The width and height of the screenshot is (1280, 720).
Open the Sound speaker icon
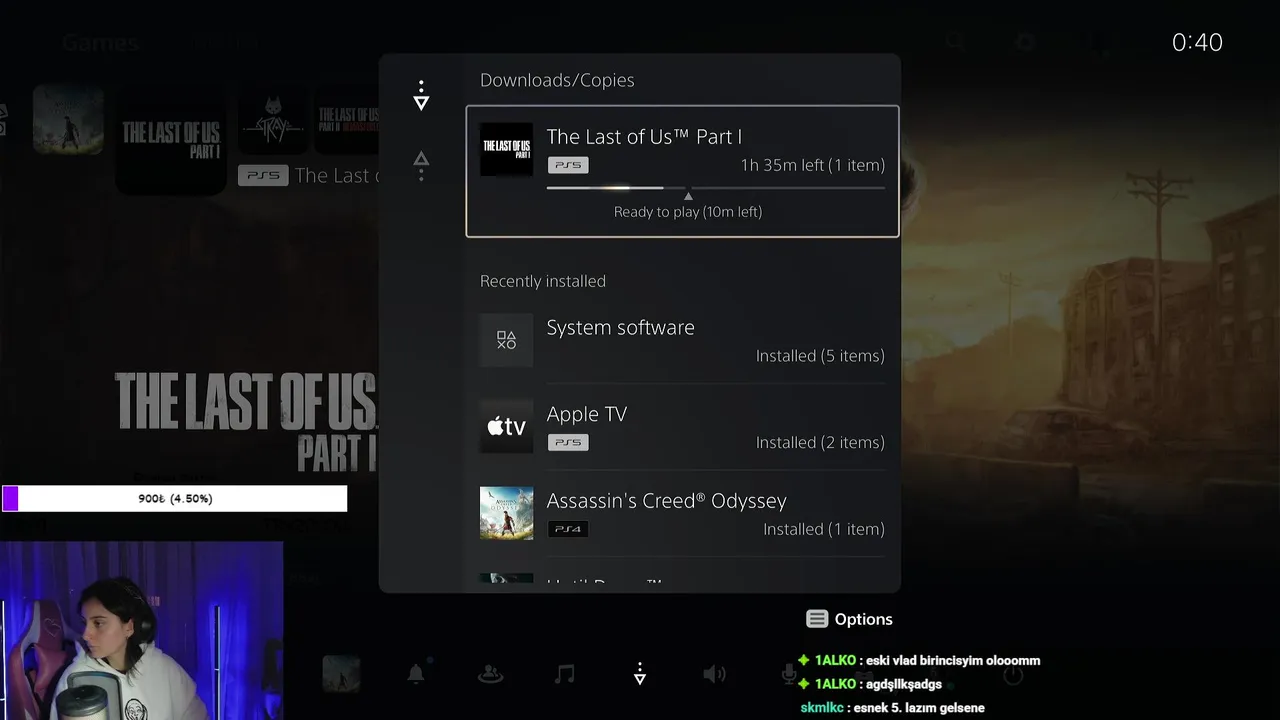[714, 674]
